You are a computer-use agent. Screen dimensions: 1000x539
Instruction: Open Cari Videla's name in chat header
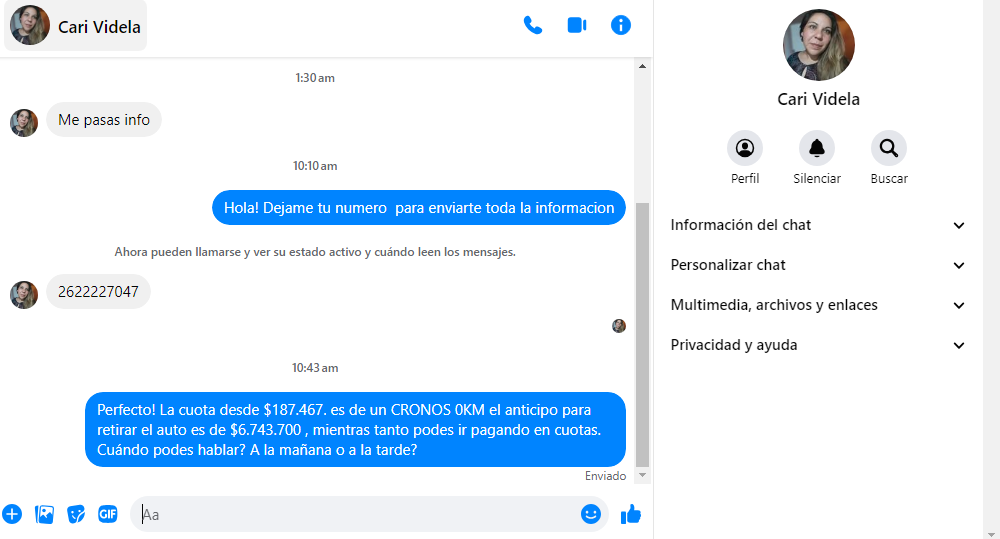[x=99, y=27]
